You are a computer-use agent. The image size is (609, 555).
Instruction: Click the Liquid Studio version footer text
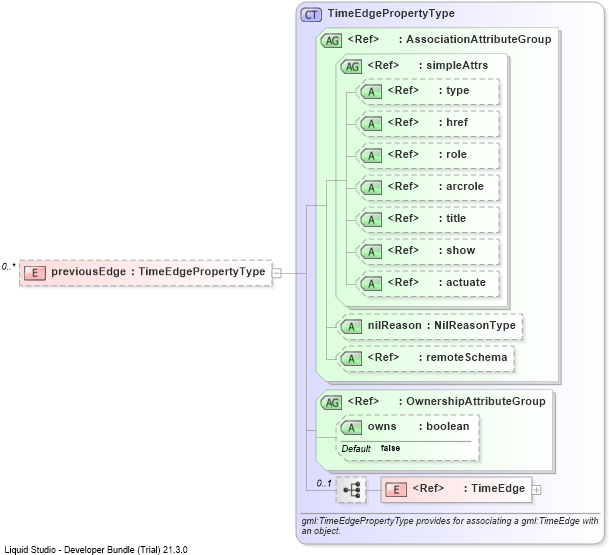point(96,550)
